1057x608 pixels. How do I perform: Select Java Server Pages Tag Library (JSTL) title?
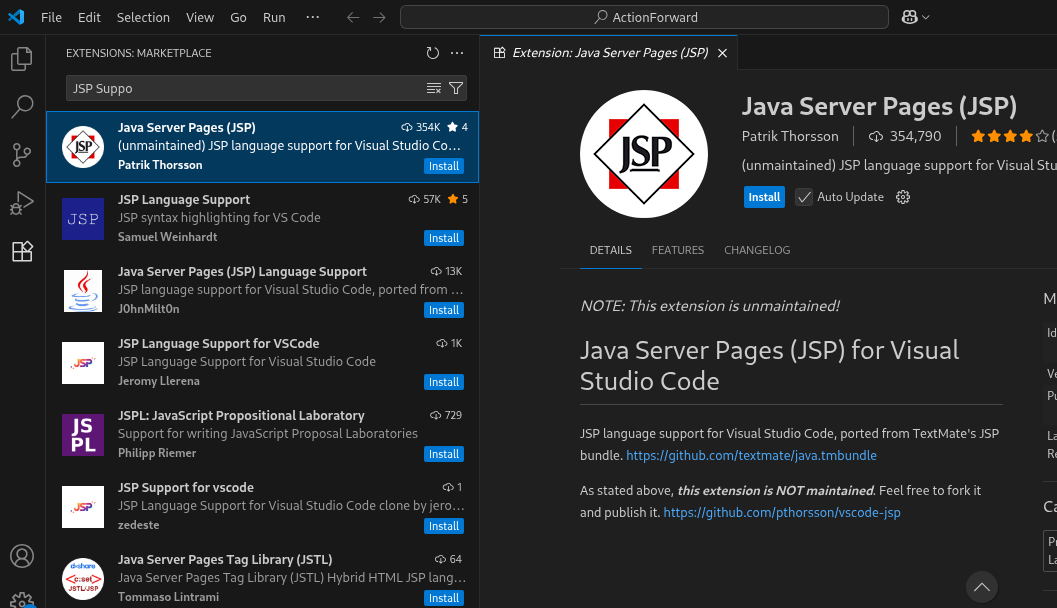click(x=225, y=560)
